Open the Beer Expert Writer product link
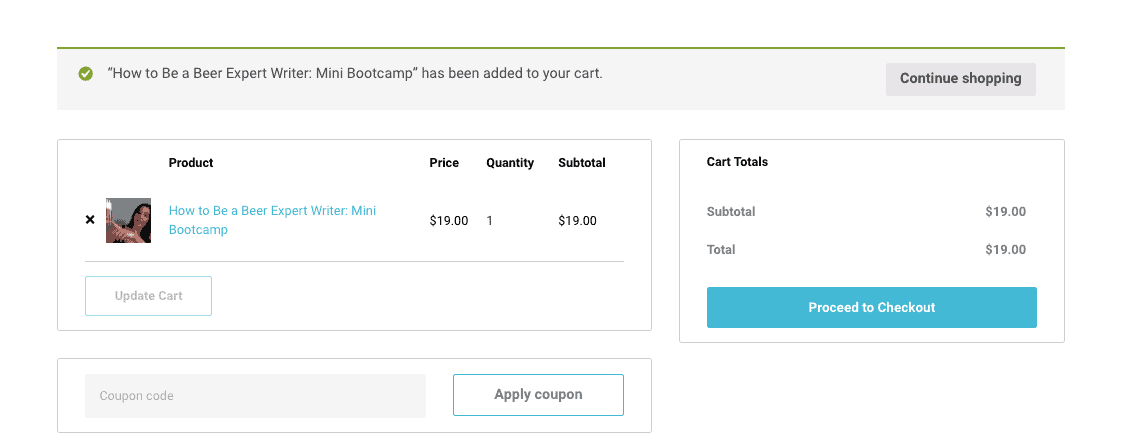 coord(272,221)
